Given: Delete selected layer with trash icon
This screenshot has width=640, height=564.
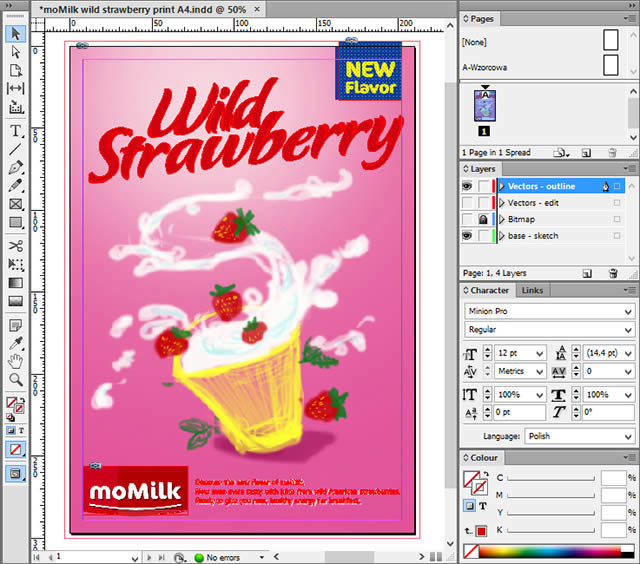Looking at the screenshot, I should 613,273.
